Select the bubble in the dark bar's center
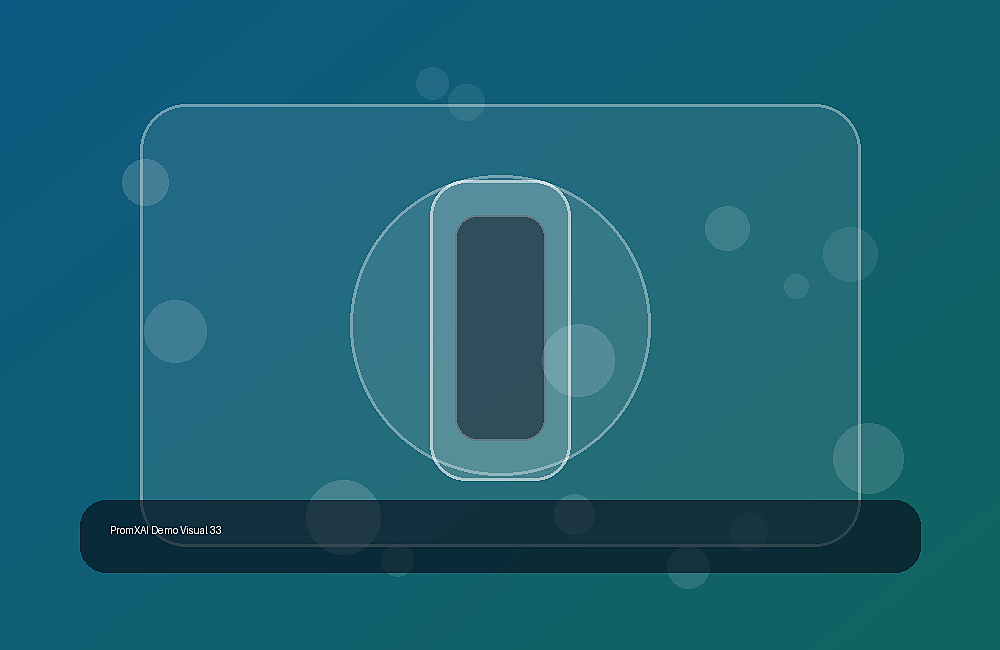The width and height of the screenshot is (1000, 650). 574,514
